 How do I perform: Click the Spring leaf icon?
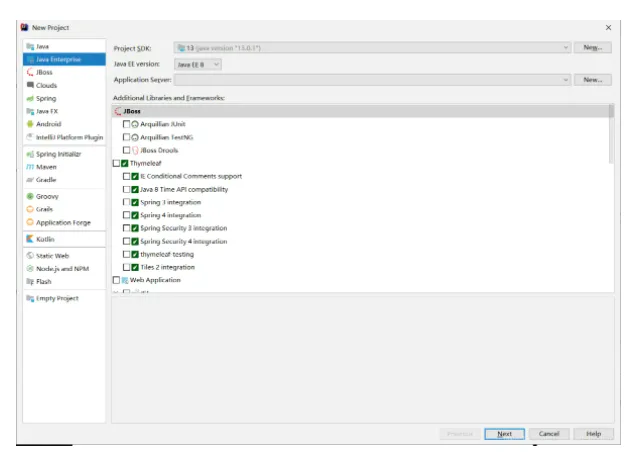pyautogui.click(x=30, y=98)
